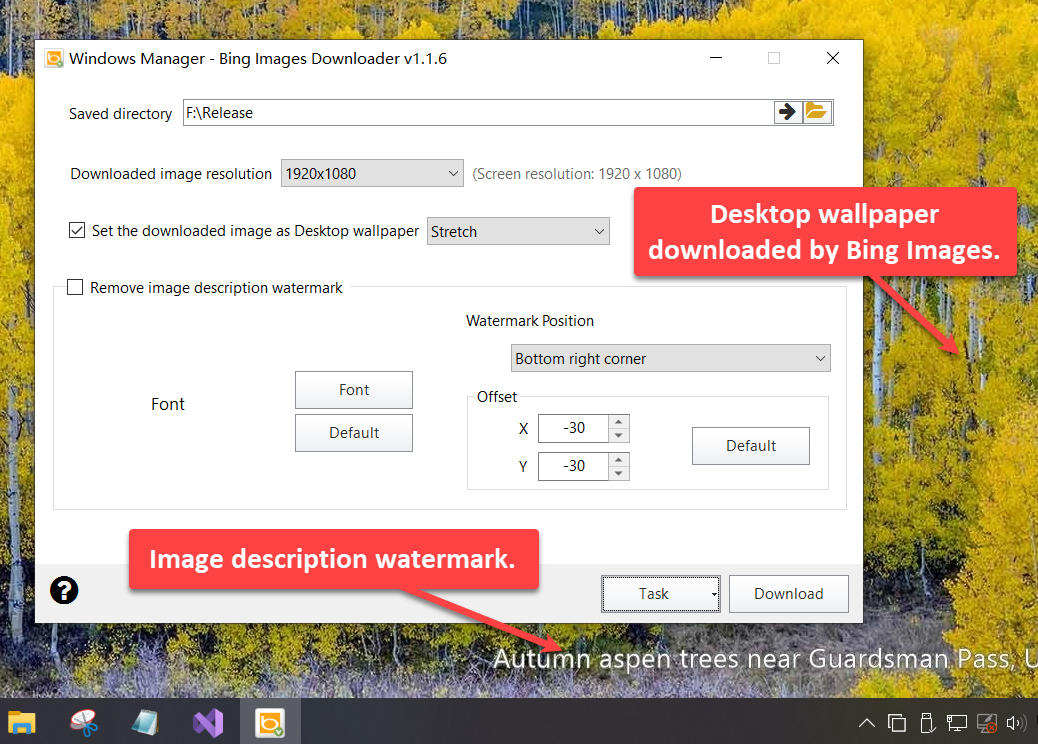This screenshot has width=1038, height=744.
Task: Click the help question mark icon
Action: pos(64,590)
